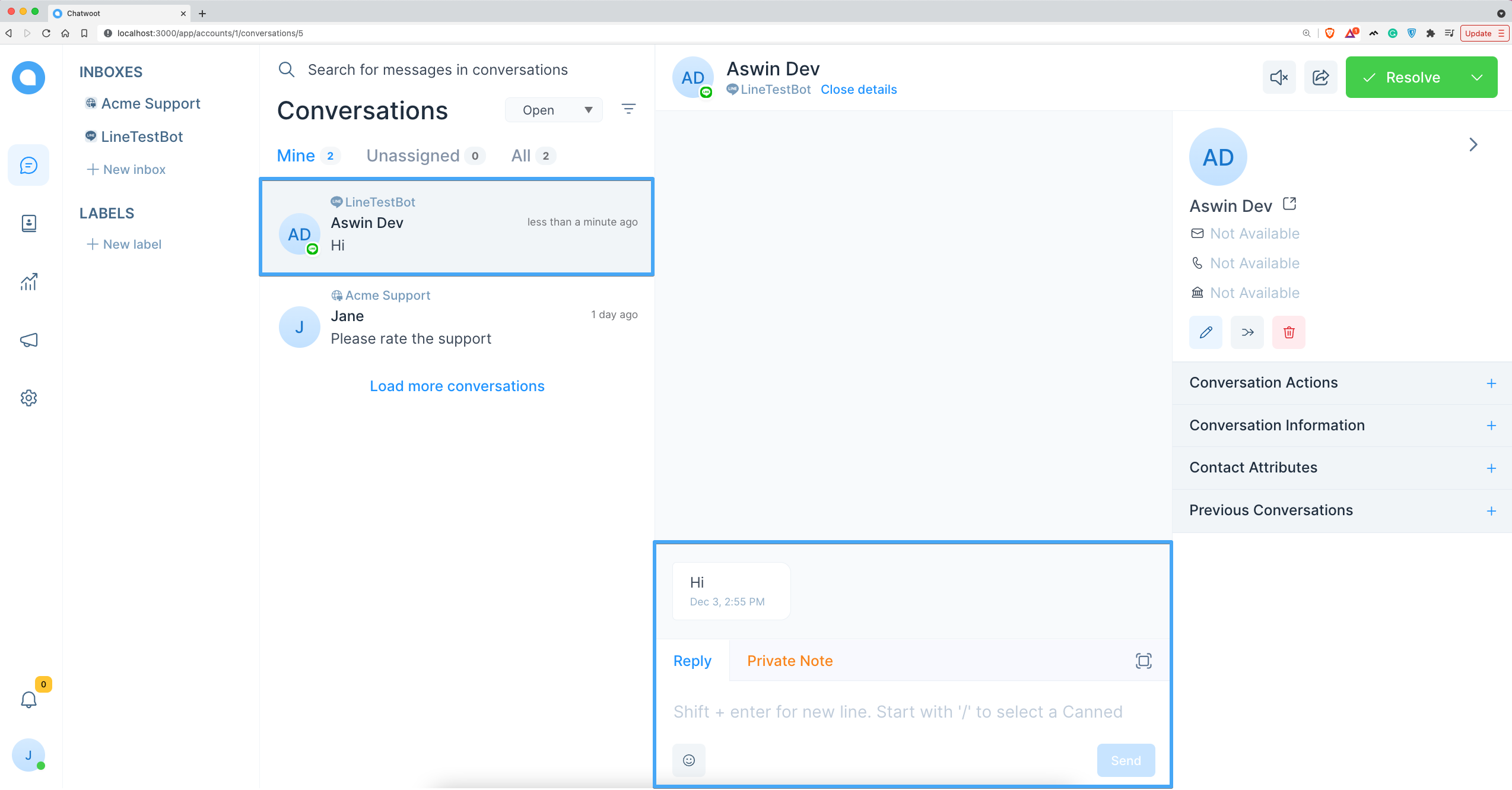Click Close details for Aswin Dev
Image resolution: width=1512 pixels, height=790 pixels.
tap(858, 89)
